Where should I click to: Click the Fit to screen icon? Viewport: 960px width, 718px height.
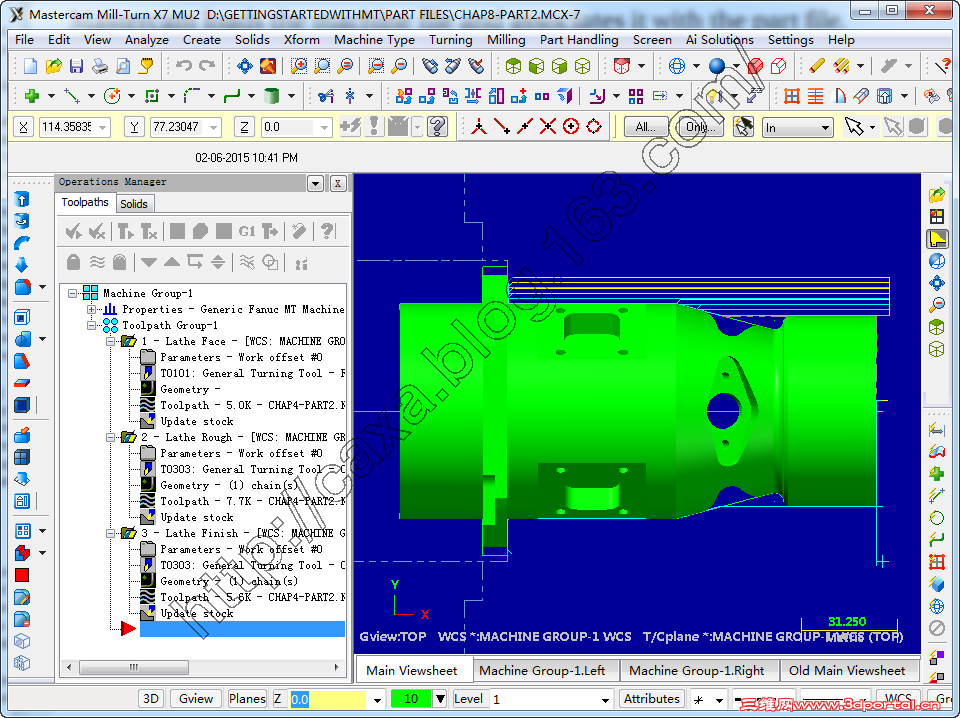click(x=245, y=65)
